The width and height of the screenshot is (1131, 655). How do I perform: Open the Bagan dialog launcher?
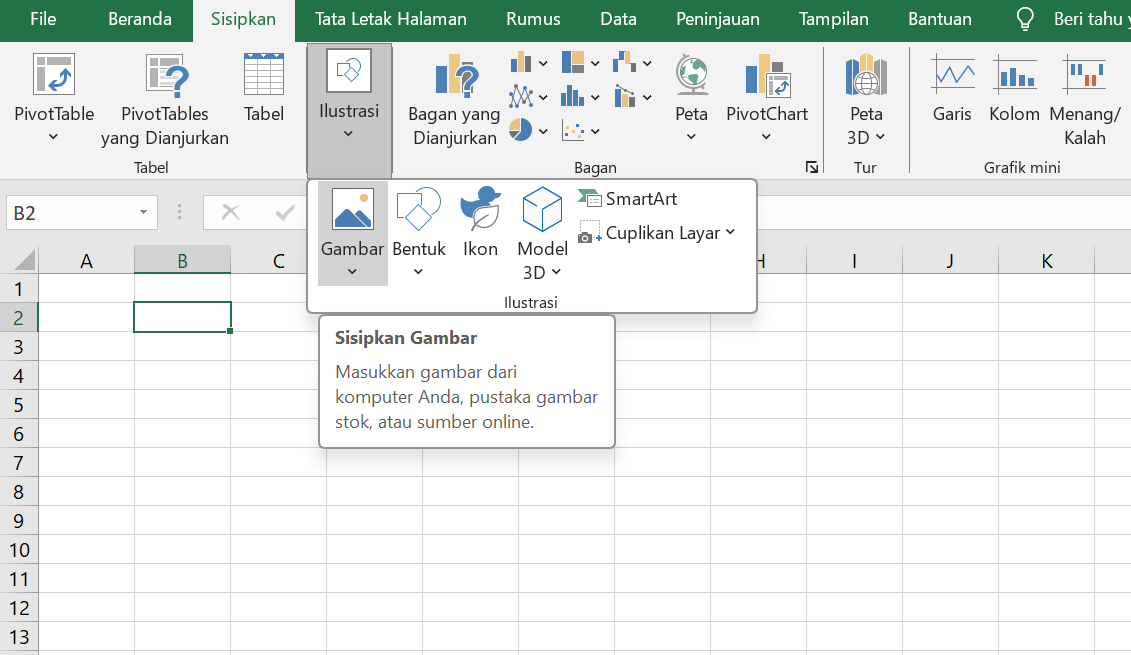point(812,168)
